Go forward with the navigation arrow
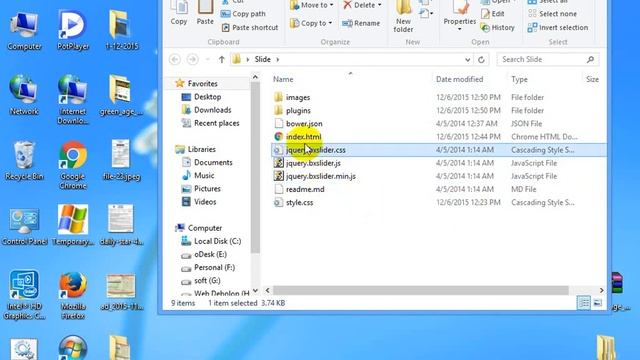The width and height of the screenshot is (640, 360). point(192,60)
